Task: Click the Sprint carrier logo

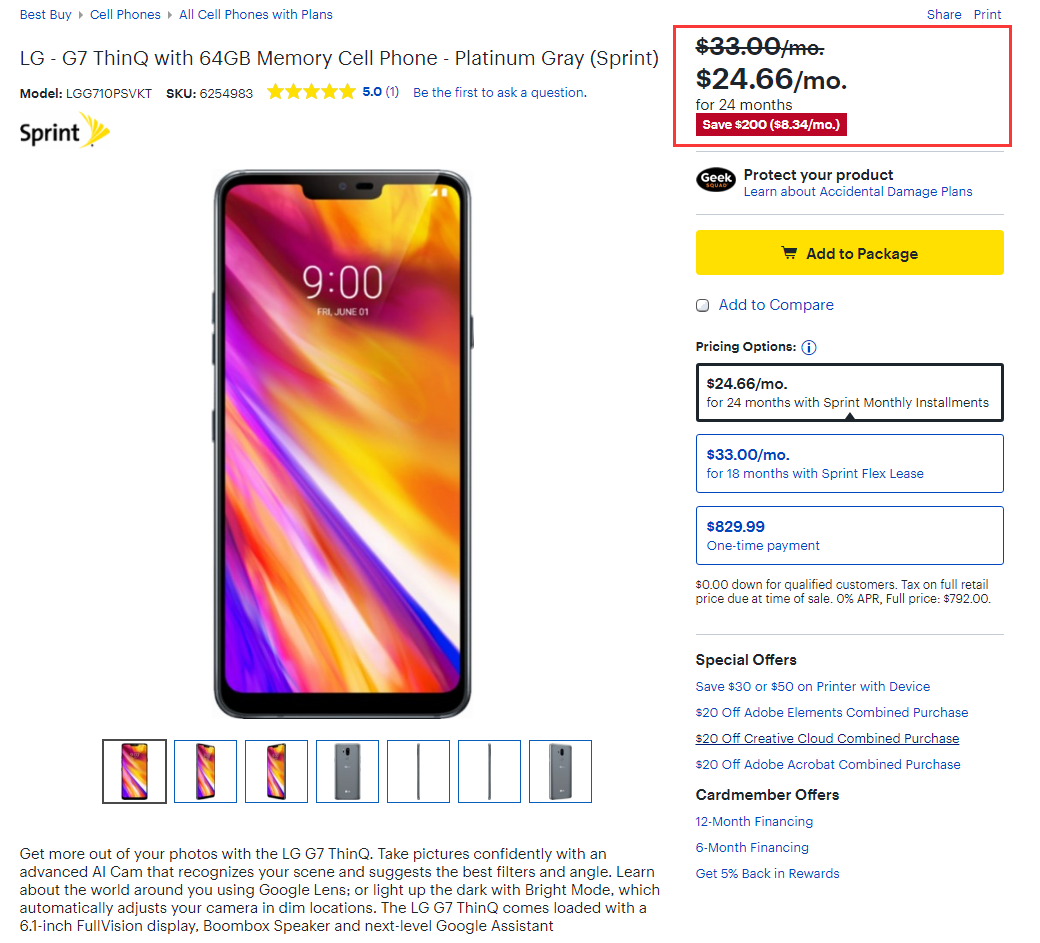Action: point(65,132)
